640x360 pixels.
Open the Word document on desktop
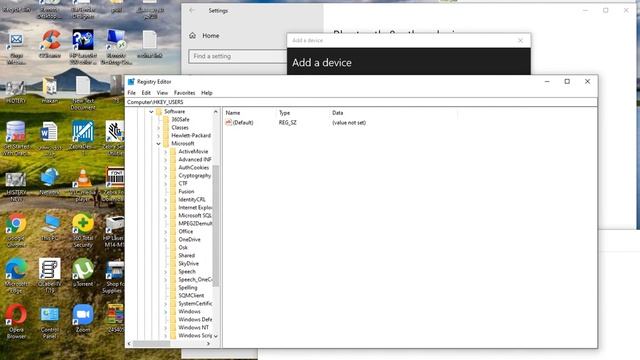click(x=50, y=139)
